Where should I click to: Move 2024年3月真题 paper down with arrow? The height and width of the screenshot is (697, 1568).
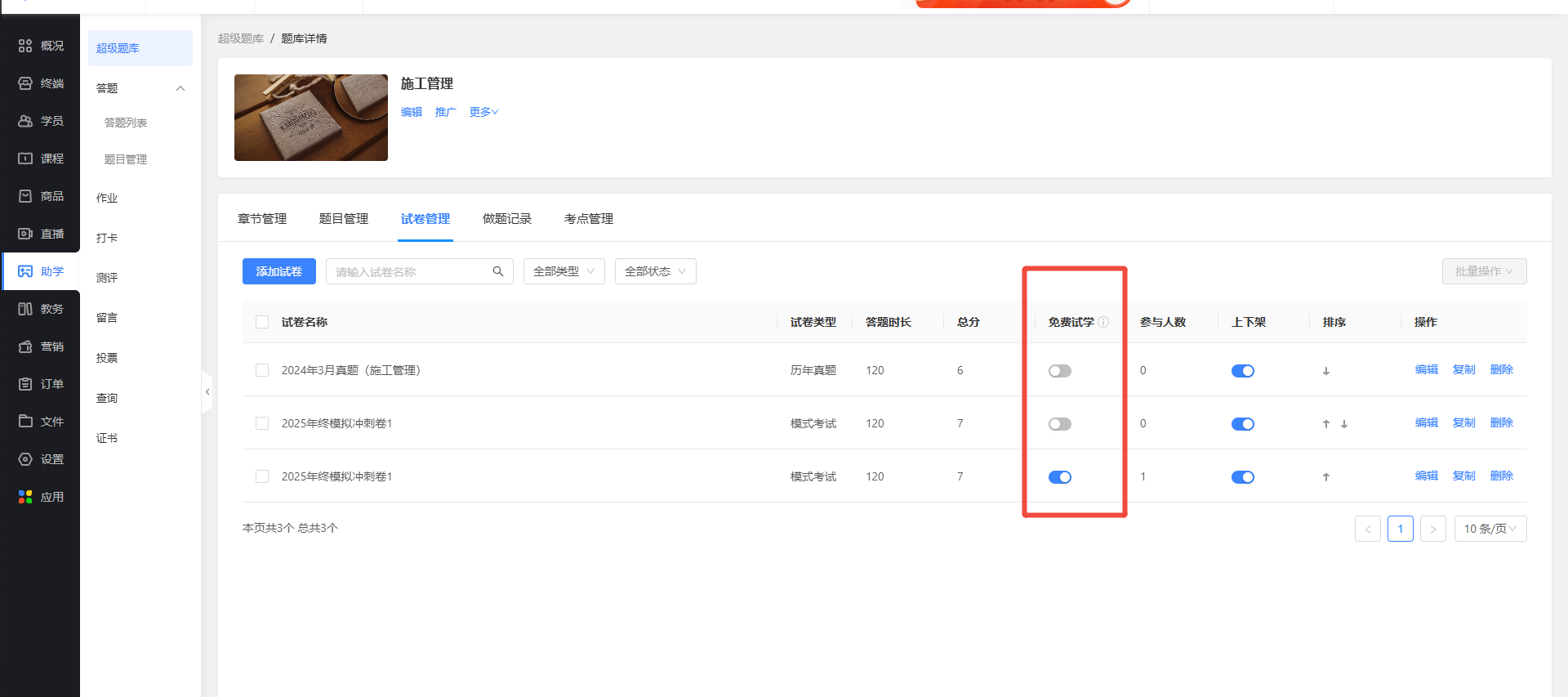click(1325, 371)
